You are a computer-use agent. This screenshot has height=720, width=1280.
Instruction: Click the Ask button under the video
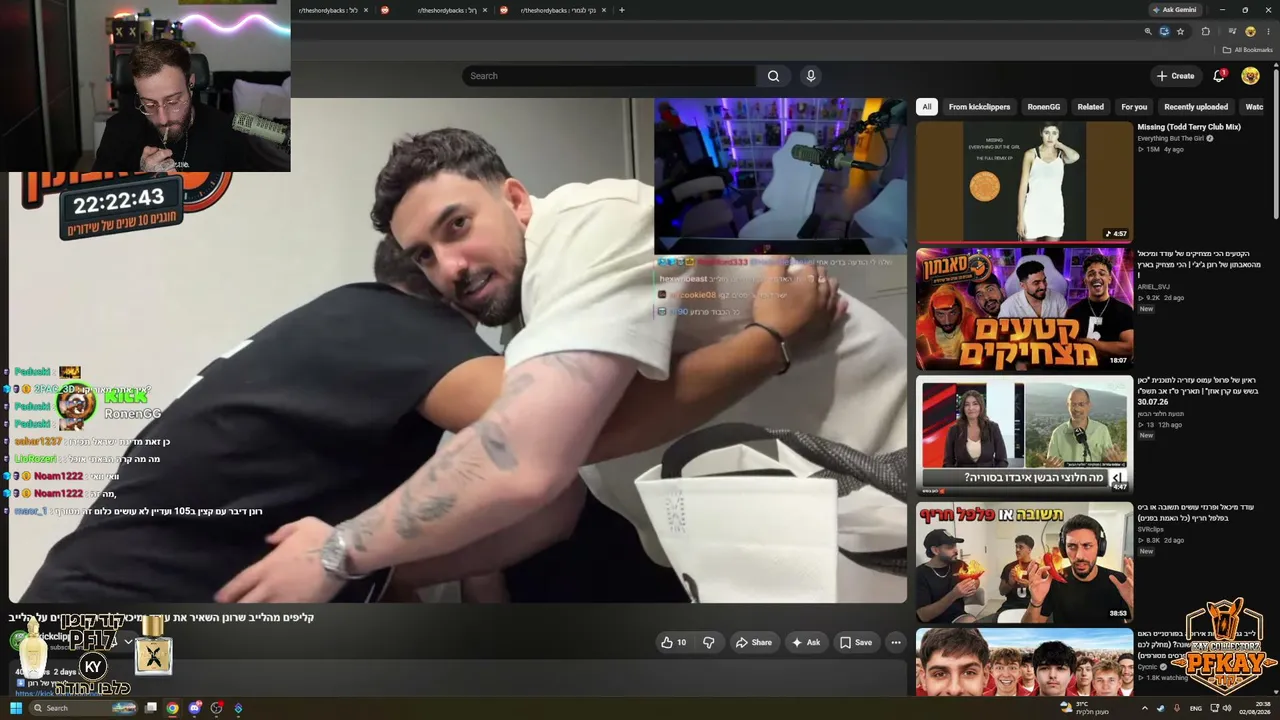(x=806, y=642)
